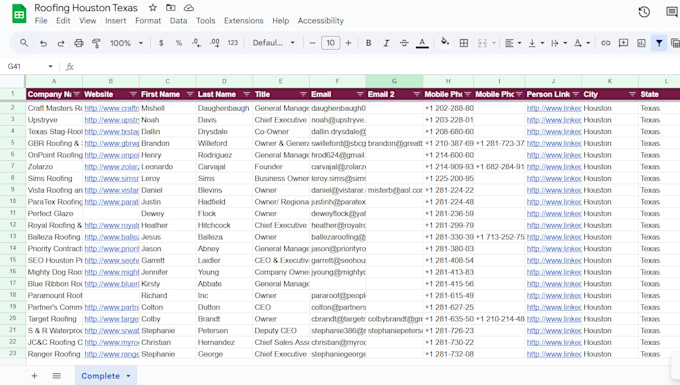Open the comments panel icon
680x385 pixels.
click(672, 12)
